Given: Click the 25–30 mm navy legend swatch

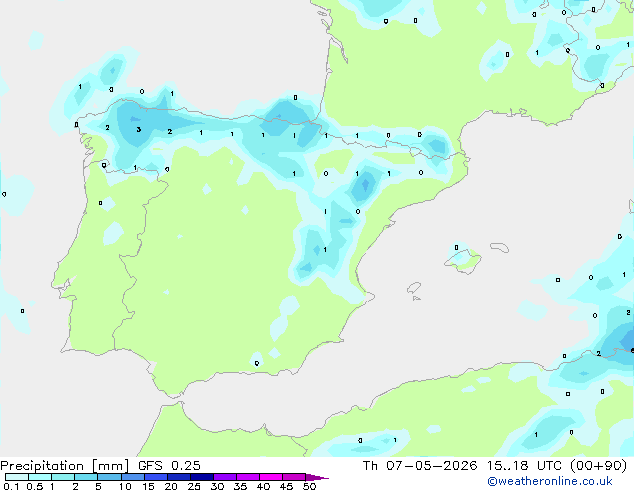Looking at the screenshot, I should coord(201,477).
